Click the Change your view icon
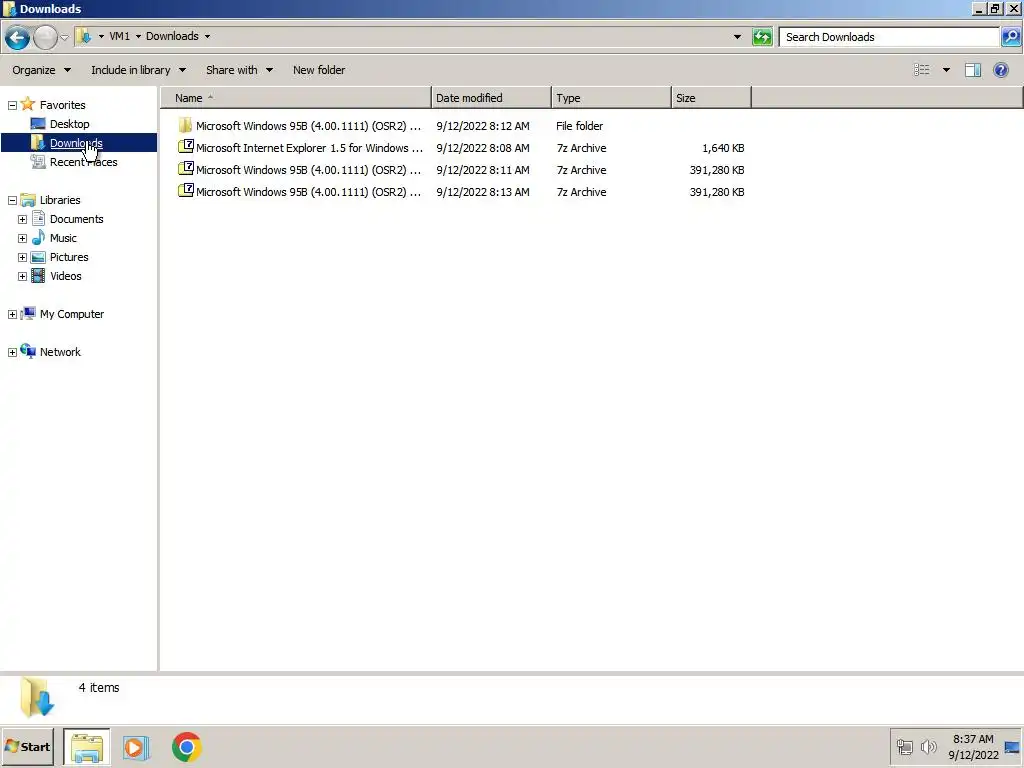This screenshot has width=1024, height=768. coord(921,70)
